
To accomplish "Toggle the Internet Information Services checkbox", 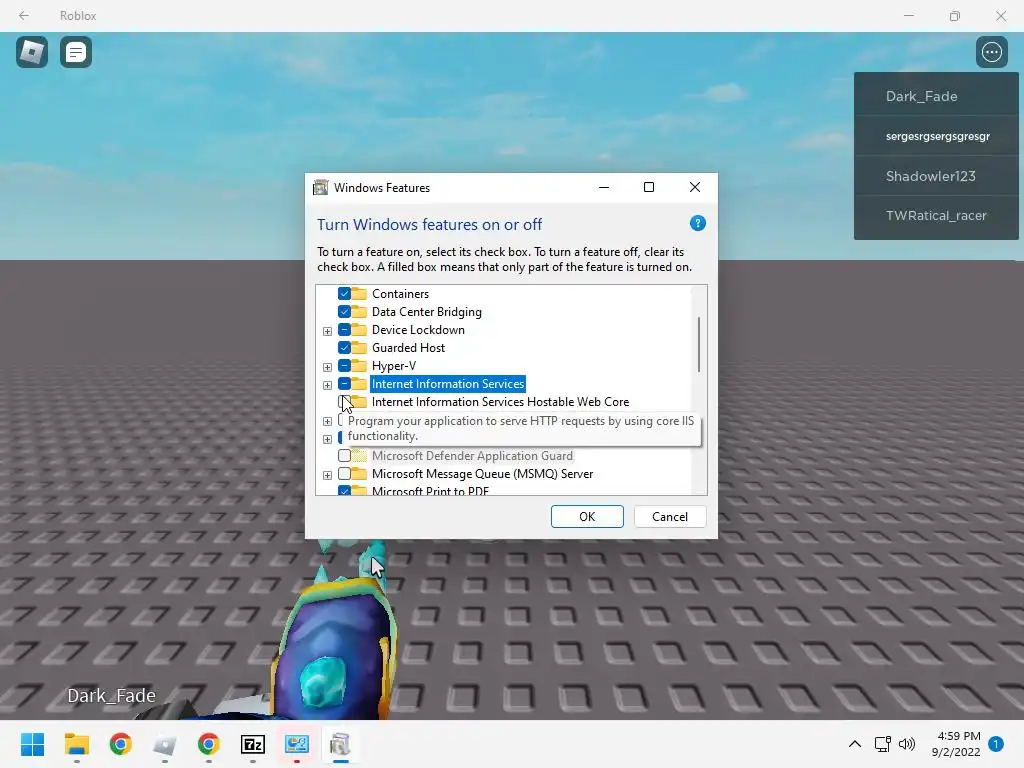I will (x=344, y=384).
